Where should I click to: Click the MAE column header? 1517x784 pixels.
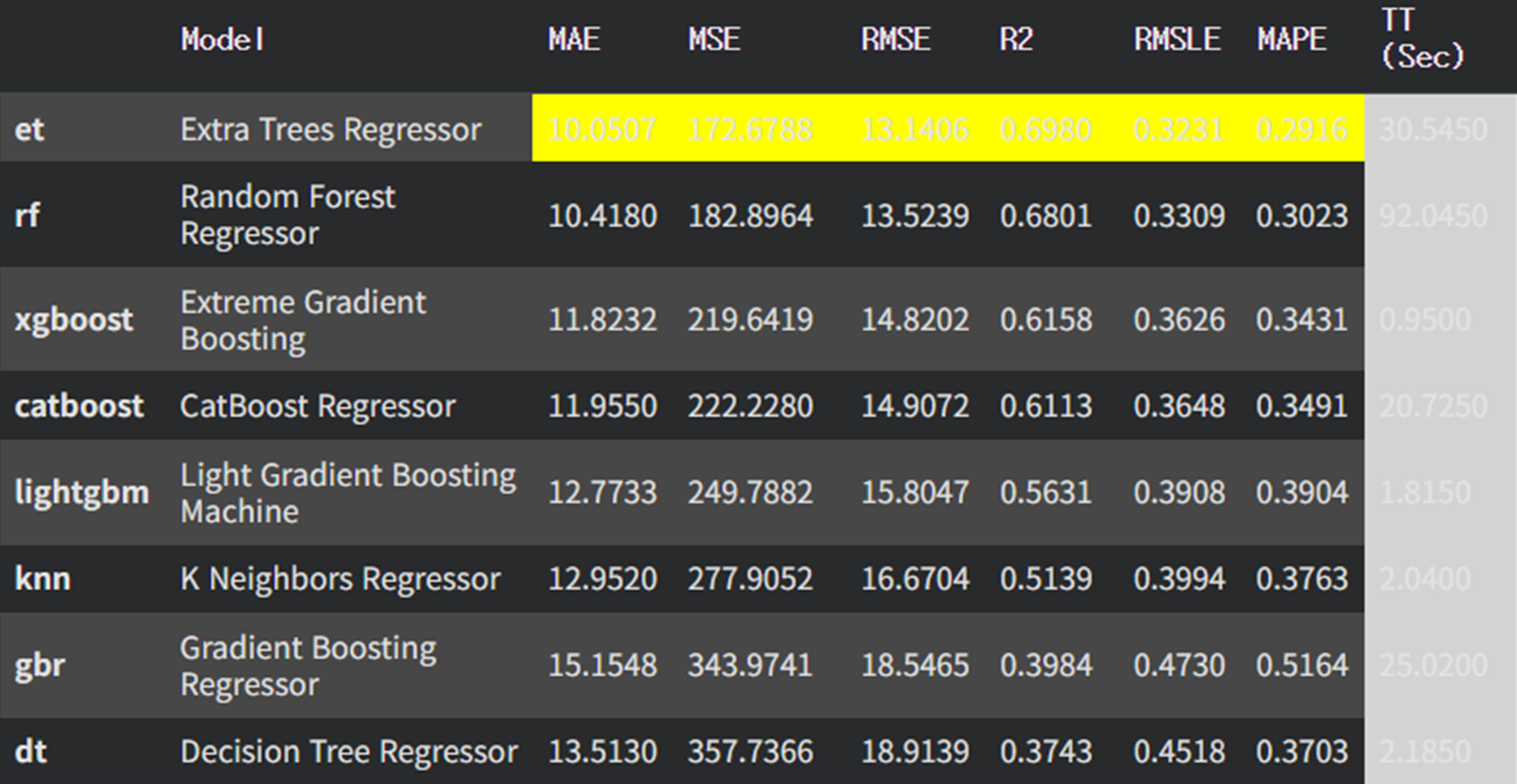(x=574, y=40)
